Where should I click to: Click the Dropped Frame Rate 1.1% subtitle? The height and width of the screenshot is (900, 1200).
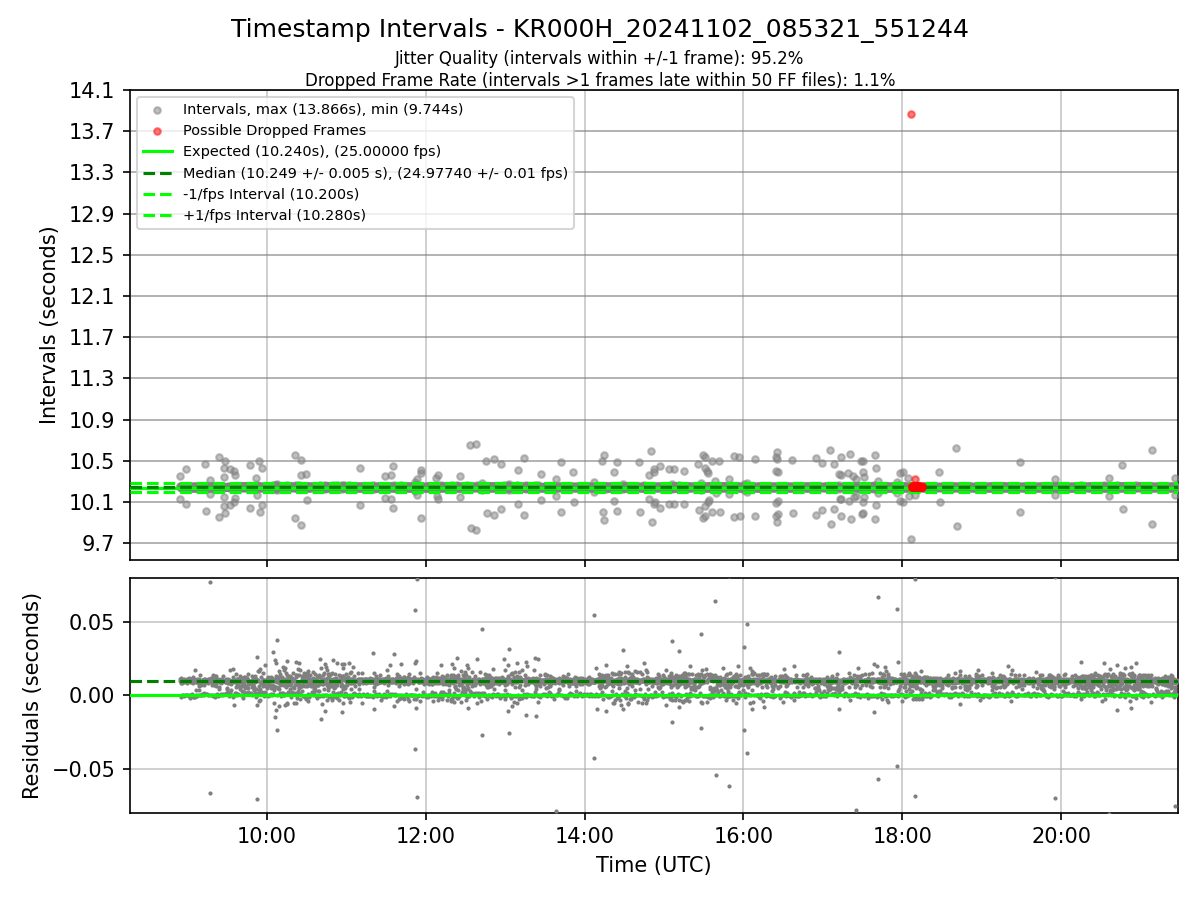[600, 80]
